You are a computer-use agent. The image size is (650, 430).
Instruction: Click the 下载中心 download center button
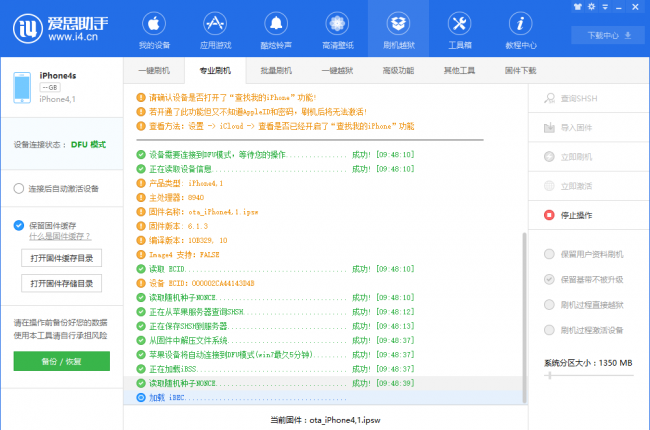[x=608, y=35]
